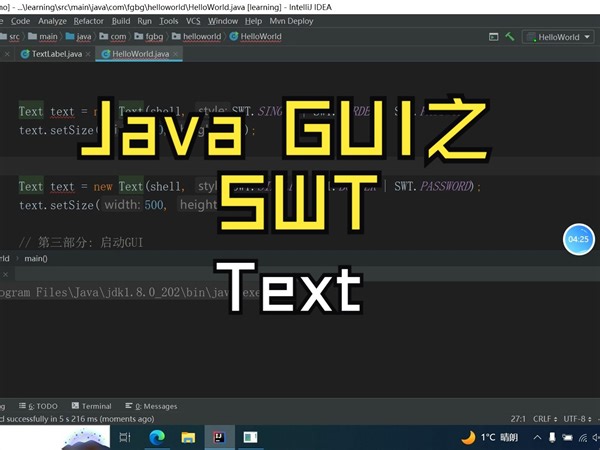Click the PASSWORD constant in the code
The width and height of the screenshot is (600, 450).
click(x=445, y=186)
